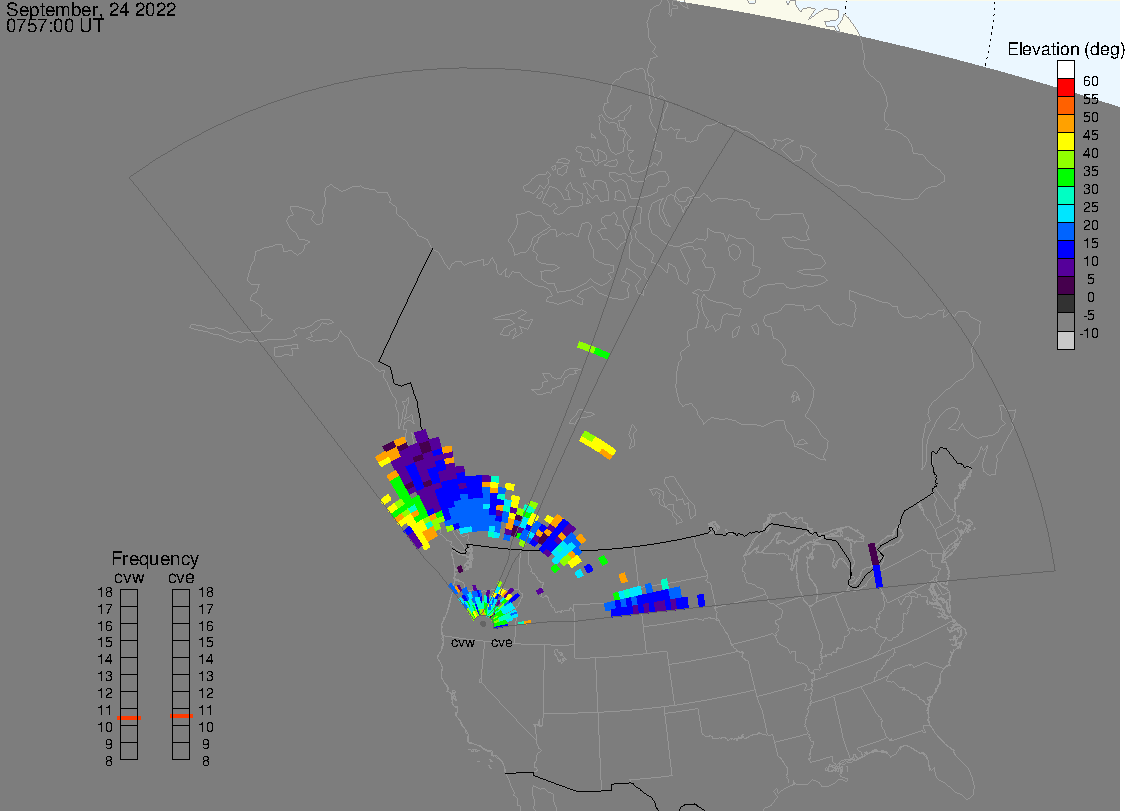
Task: Click the 0 elevation legend label
Action: coord(1091,297)
